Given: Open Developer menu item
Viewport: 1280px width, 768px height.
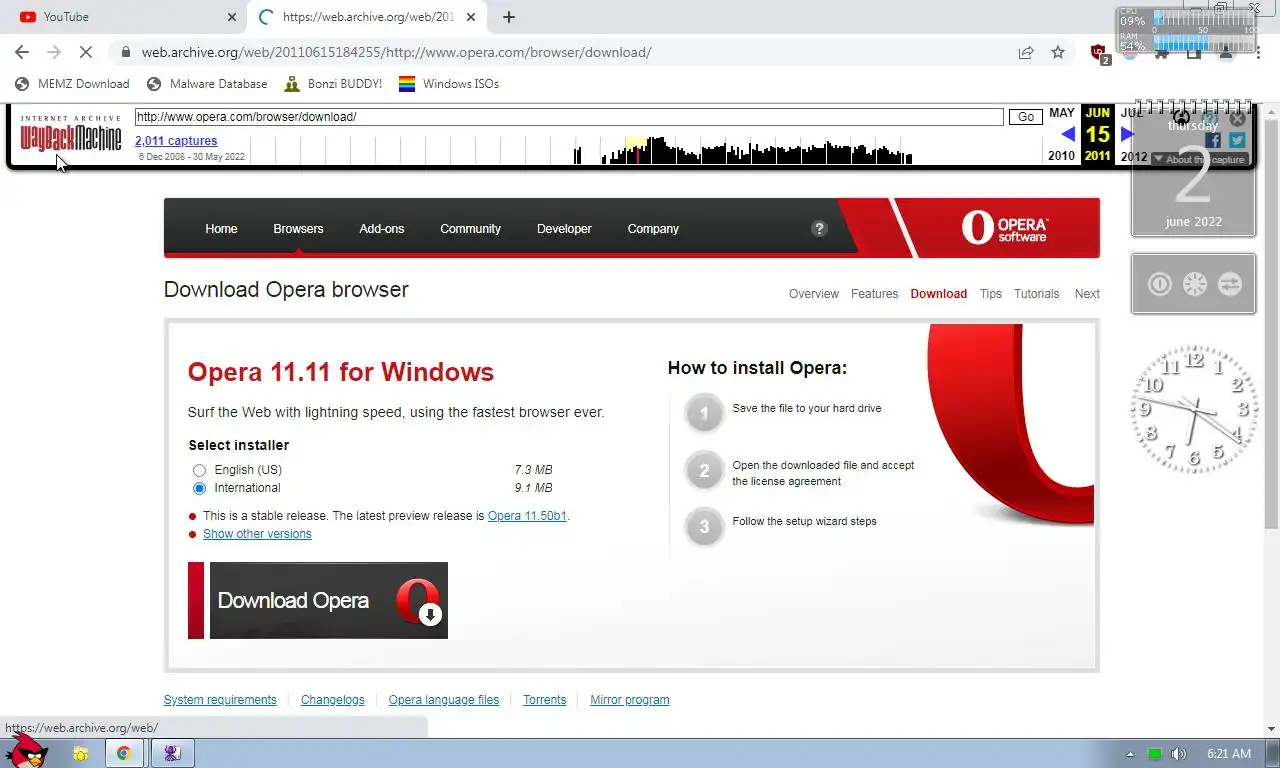Looking at the screenshot, I should [564, 229].
